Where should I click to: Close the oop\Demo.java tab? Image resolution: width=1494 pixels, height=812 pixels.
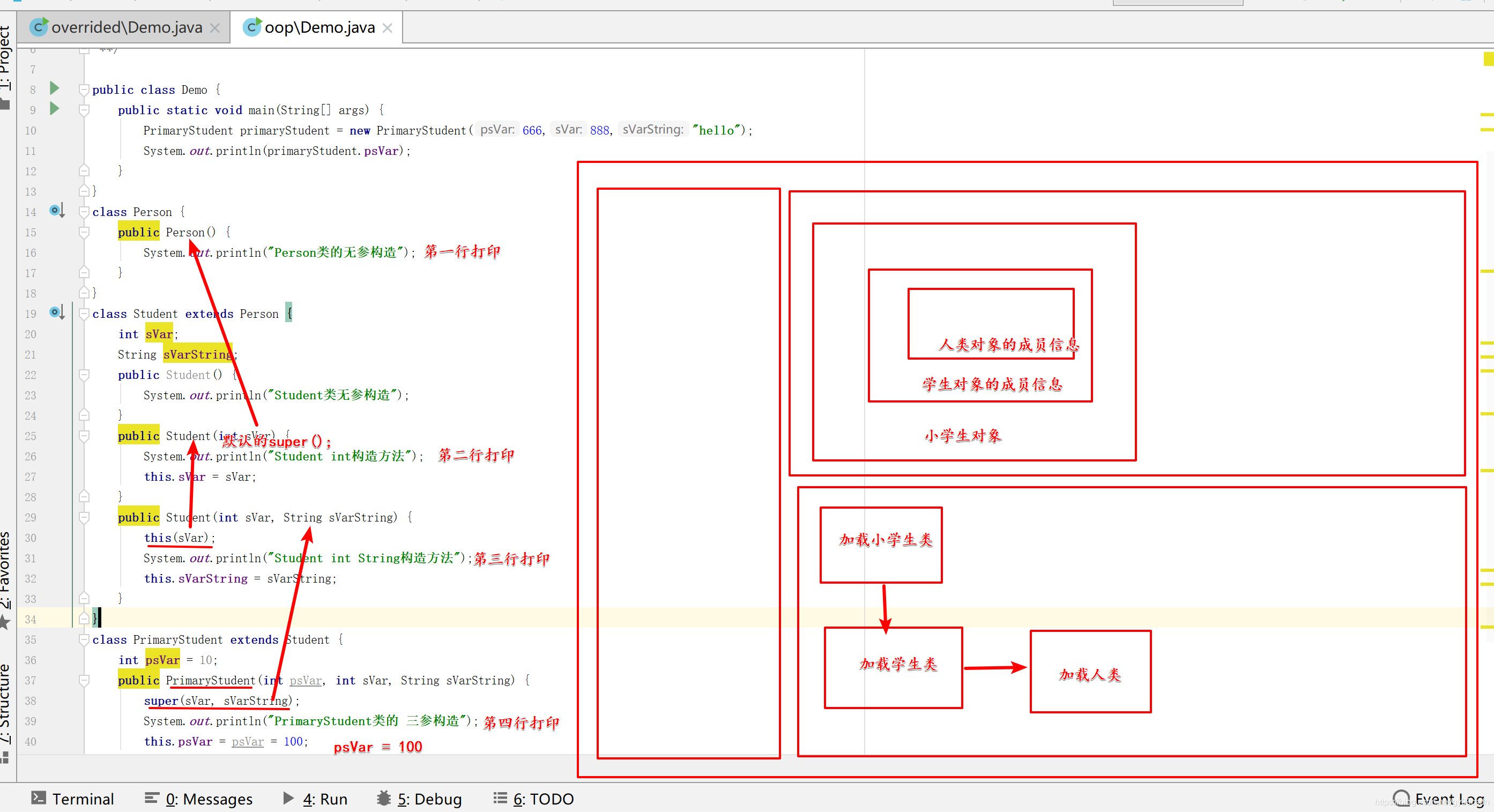tap(388, 28)
